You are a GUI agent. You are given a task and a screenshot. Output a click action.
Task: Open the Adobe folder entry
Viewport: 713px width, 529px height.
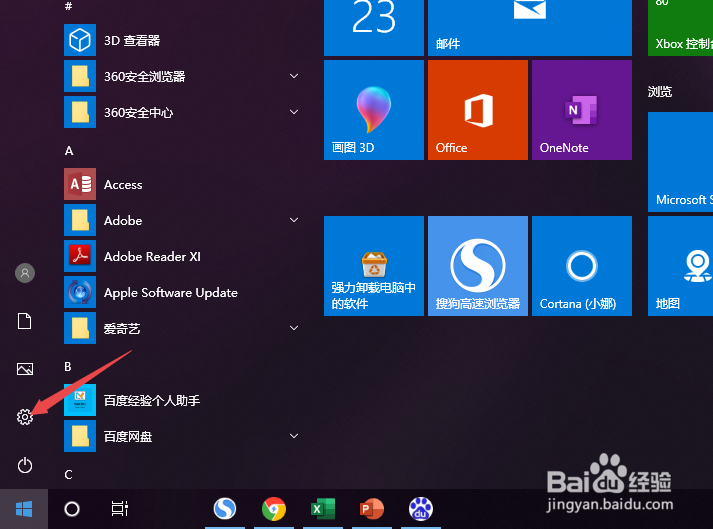pyautogui.click(x=182, y=220)
